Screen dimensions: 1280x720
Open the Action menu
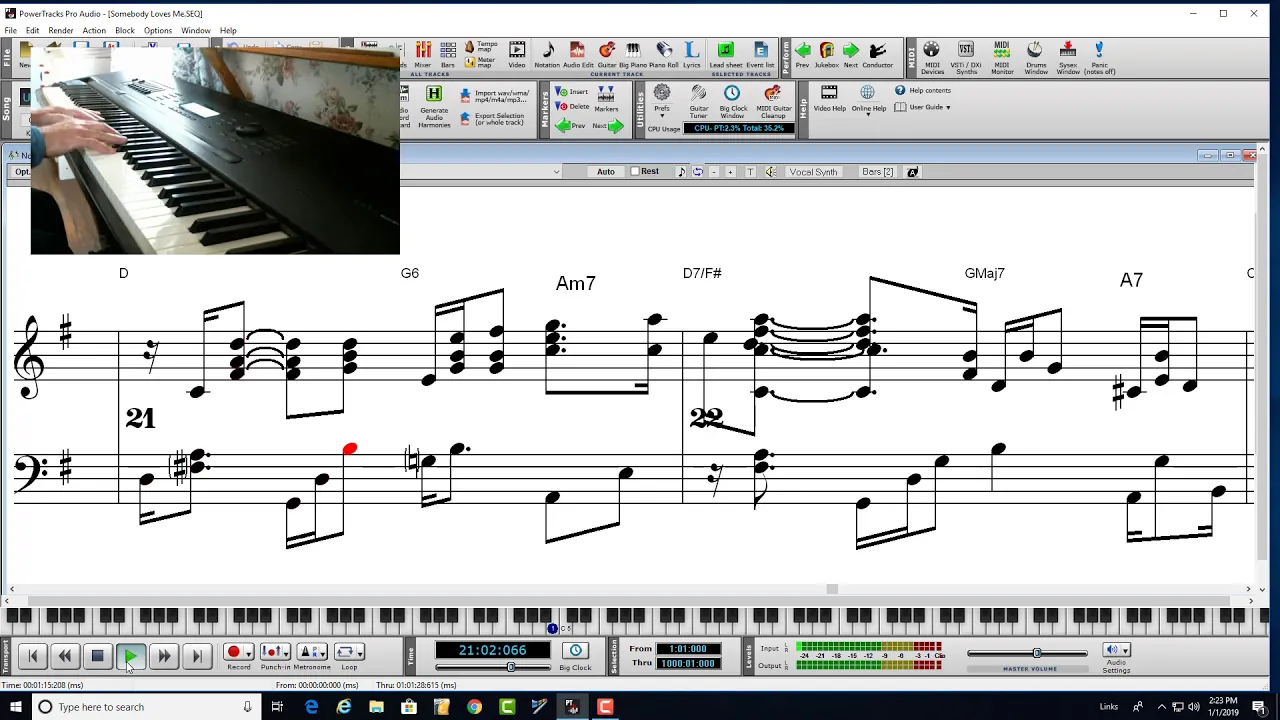tap(94, 31)
